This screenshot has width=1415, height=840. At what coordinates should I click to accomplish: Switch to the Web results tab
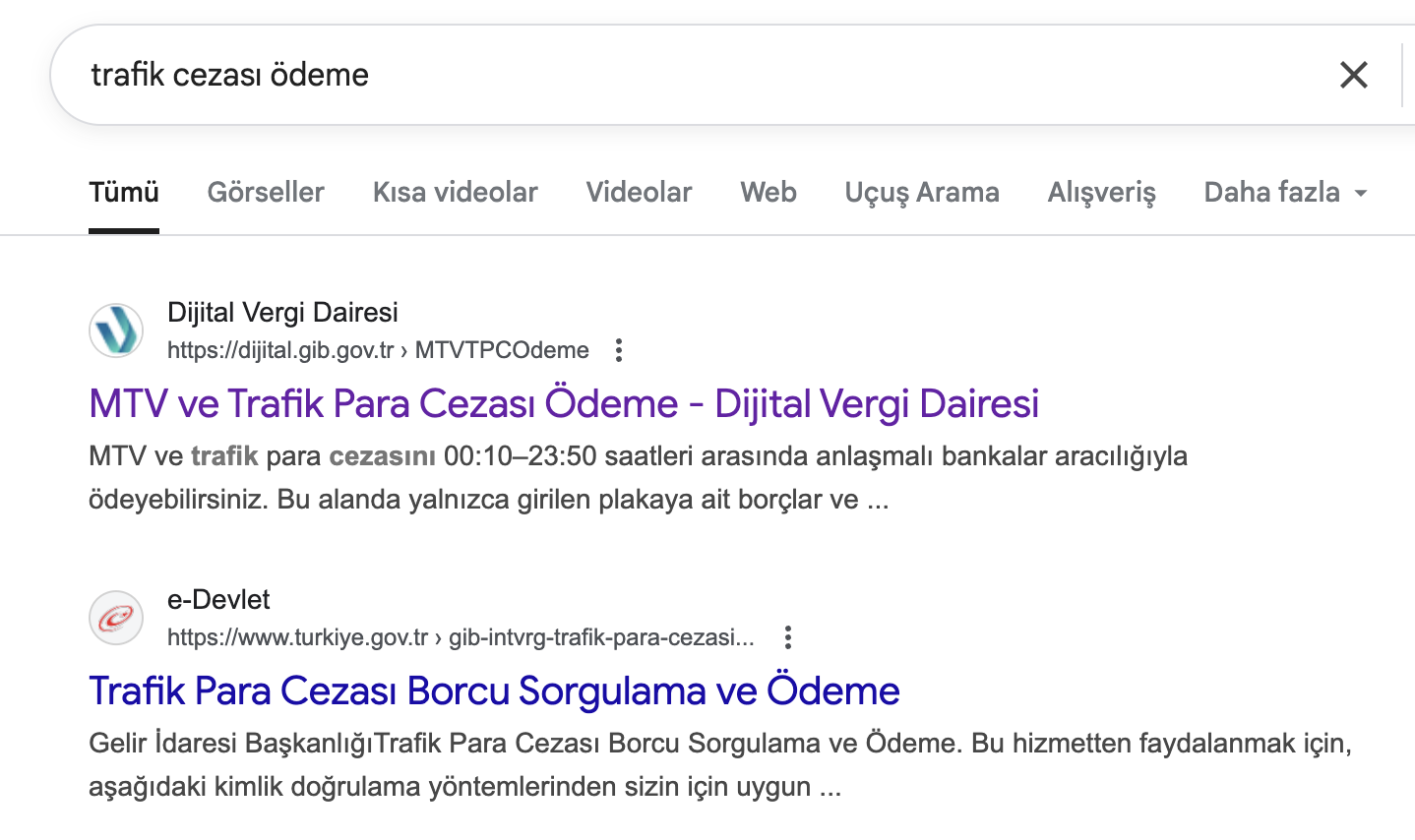pyautogui.click(x=768, y=193)
